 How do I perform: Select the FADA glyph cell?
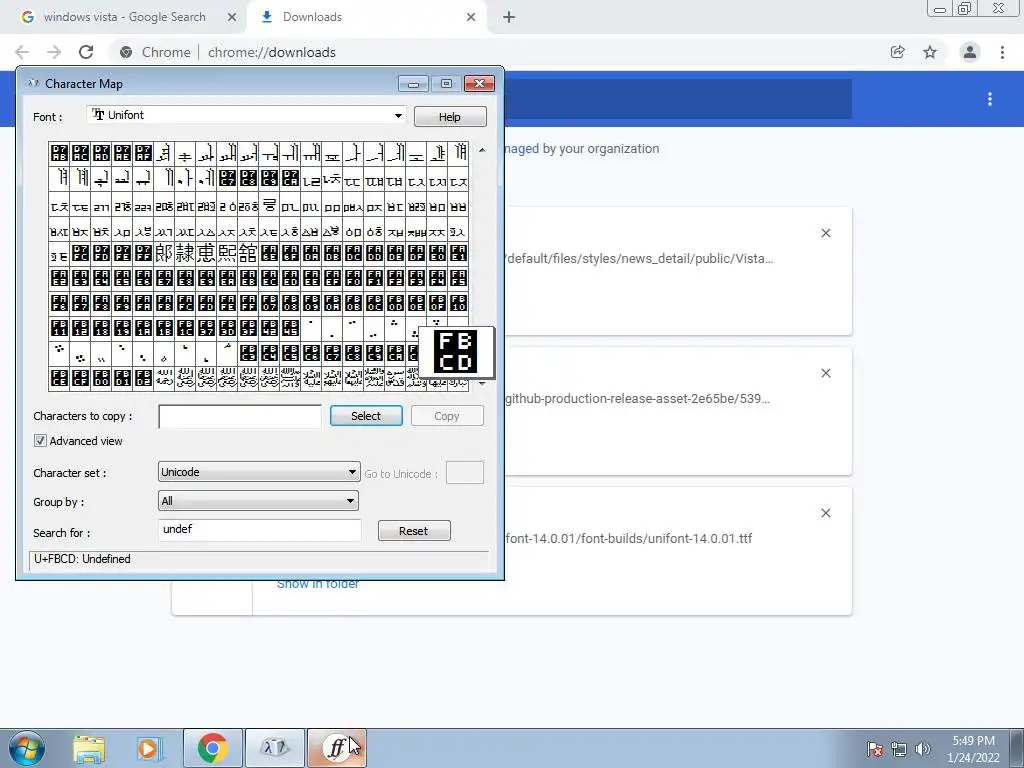pos(312,253)
